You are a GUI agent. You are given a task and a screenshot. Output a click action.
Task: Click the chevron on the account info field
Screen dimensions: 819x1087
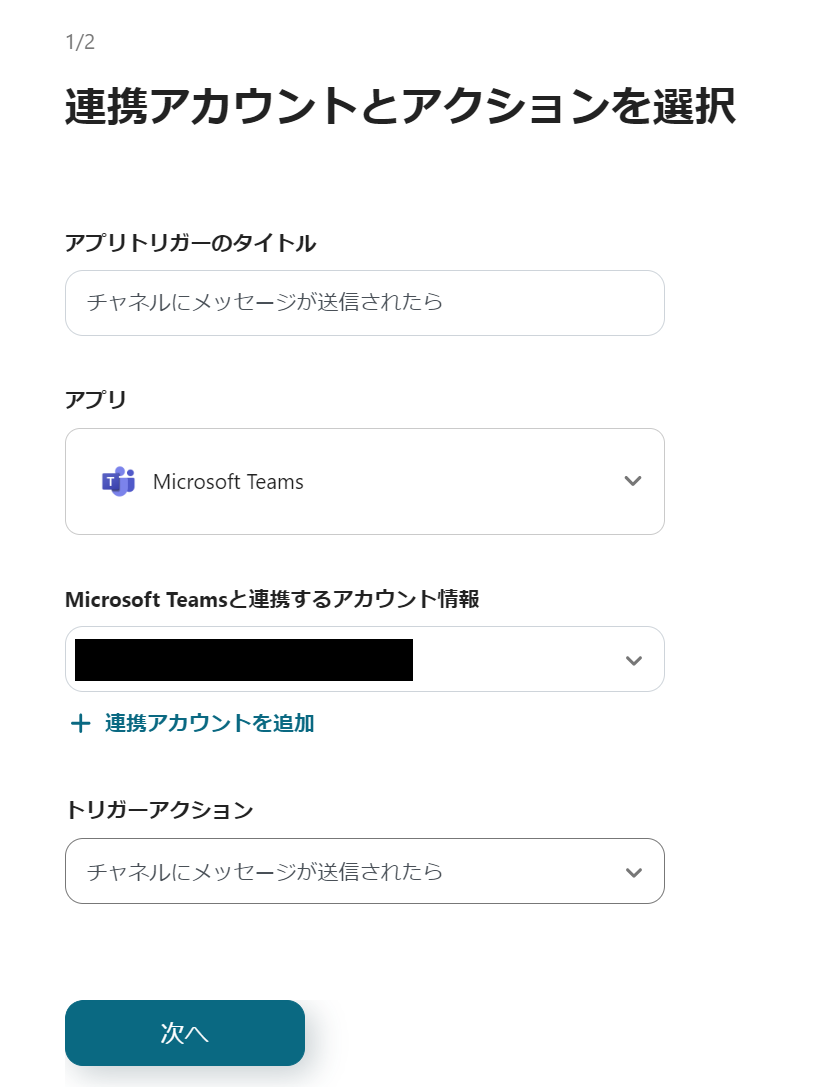[x=633, y=659]
